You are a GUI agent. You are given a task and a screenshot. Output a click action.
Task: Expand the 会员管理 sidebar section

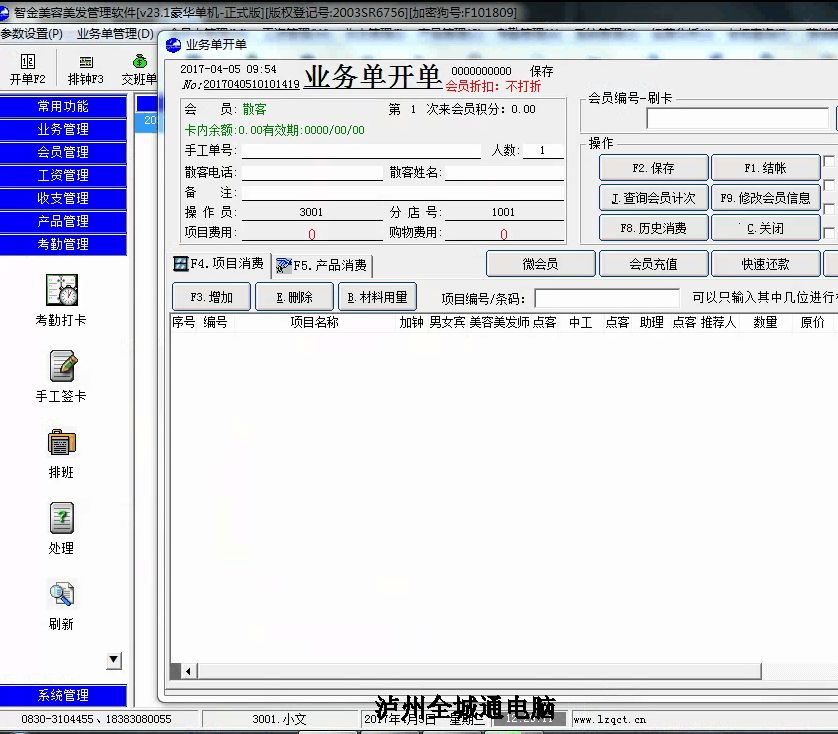(x=63, y=152)
